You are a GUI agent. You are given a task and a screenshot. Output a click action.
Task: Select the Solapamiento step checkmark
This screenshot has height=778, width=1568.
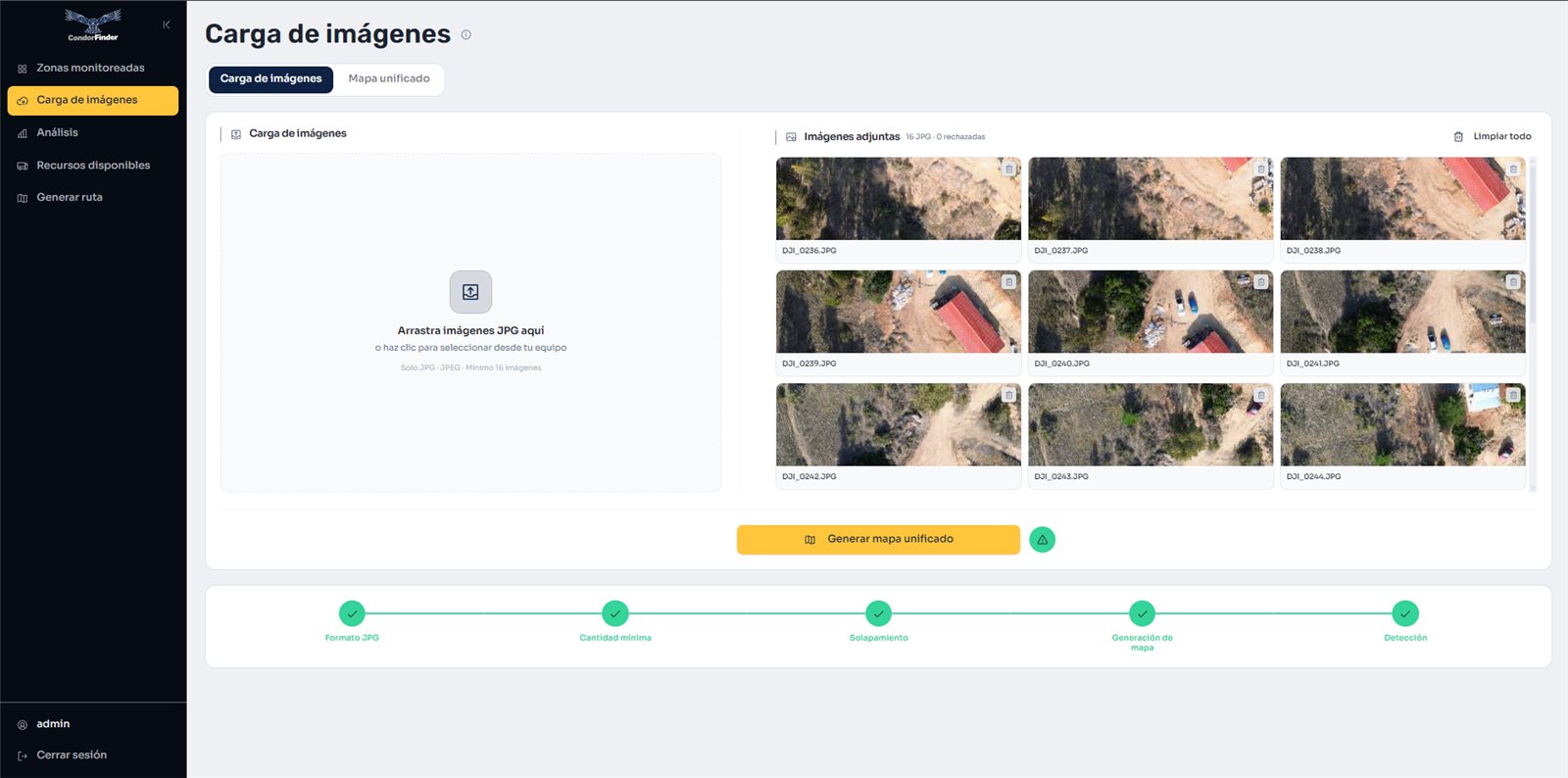(x=879, y=613)
